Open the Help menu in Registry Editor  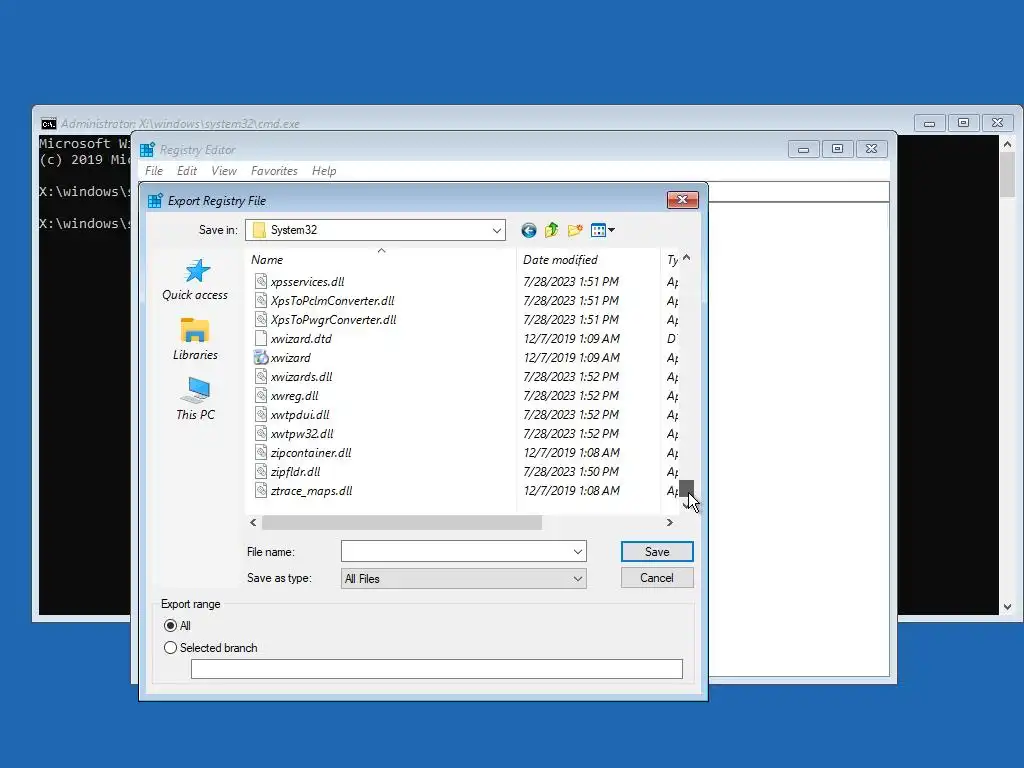(x=324, y=170)
